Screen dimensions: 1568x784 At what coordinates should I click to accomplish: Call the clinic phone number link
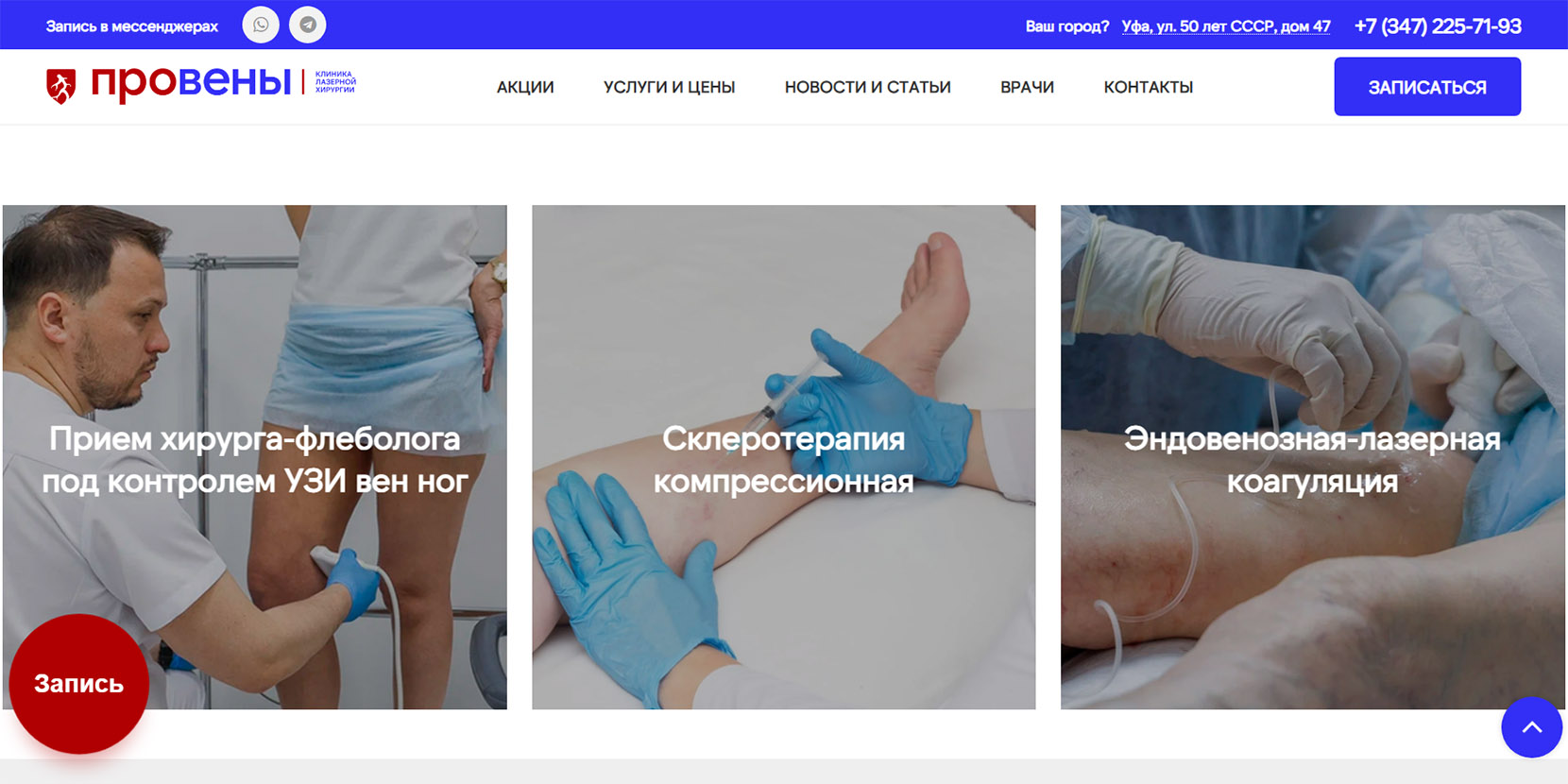point(1438,26)
